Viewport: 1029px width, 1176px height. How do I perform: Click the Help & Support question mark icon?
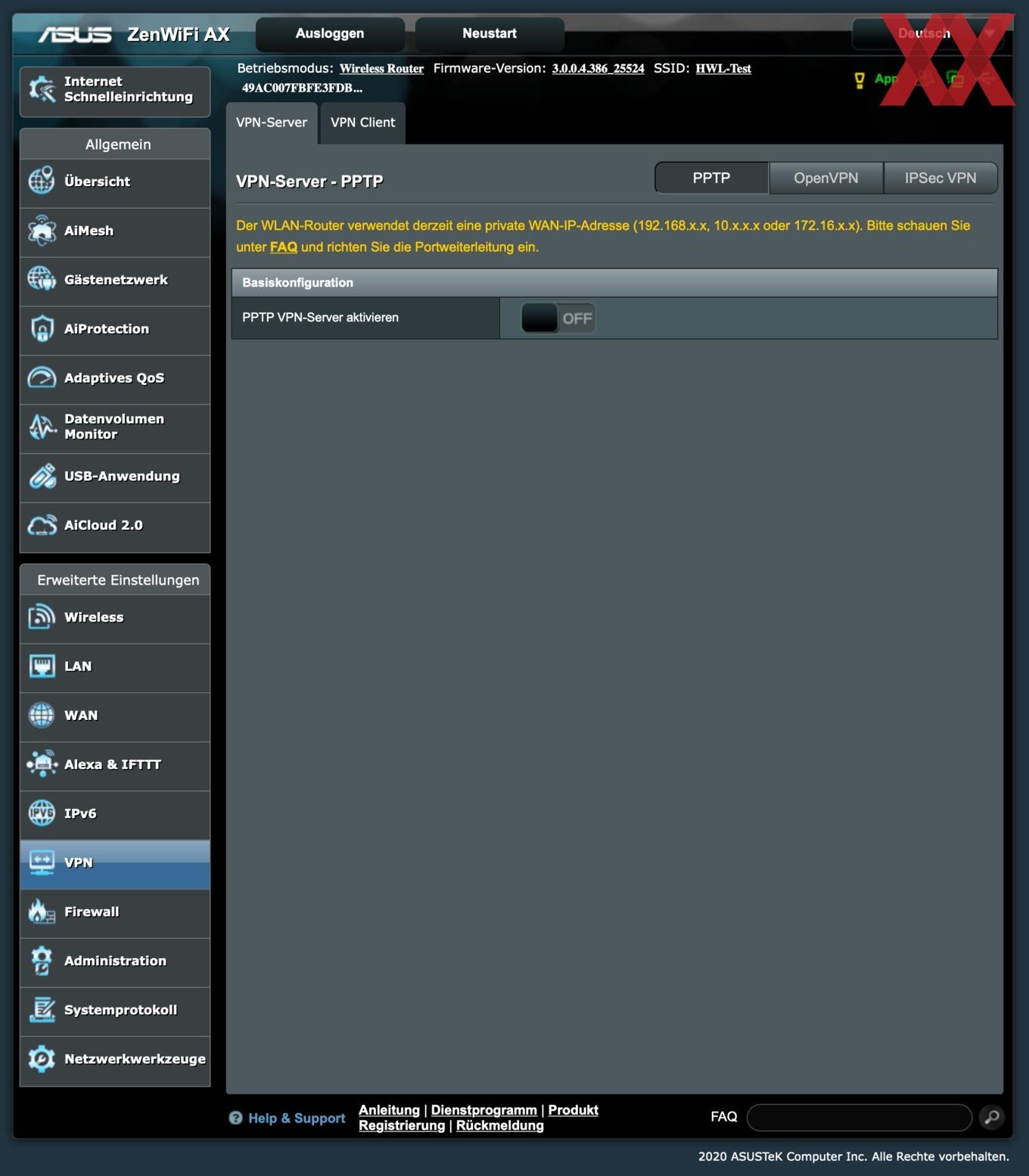click(x=235, y=1118)
